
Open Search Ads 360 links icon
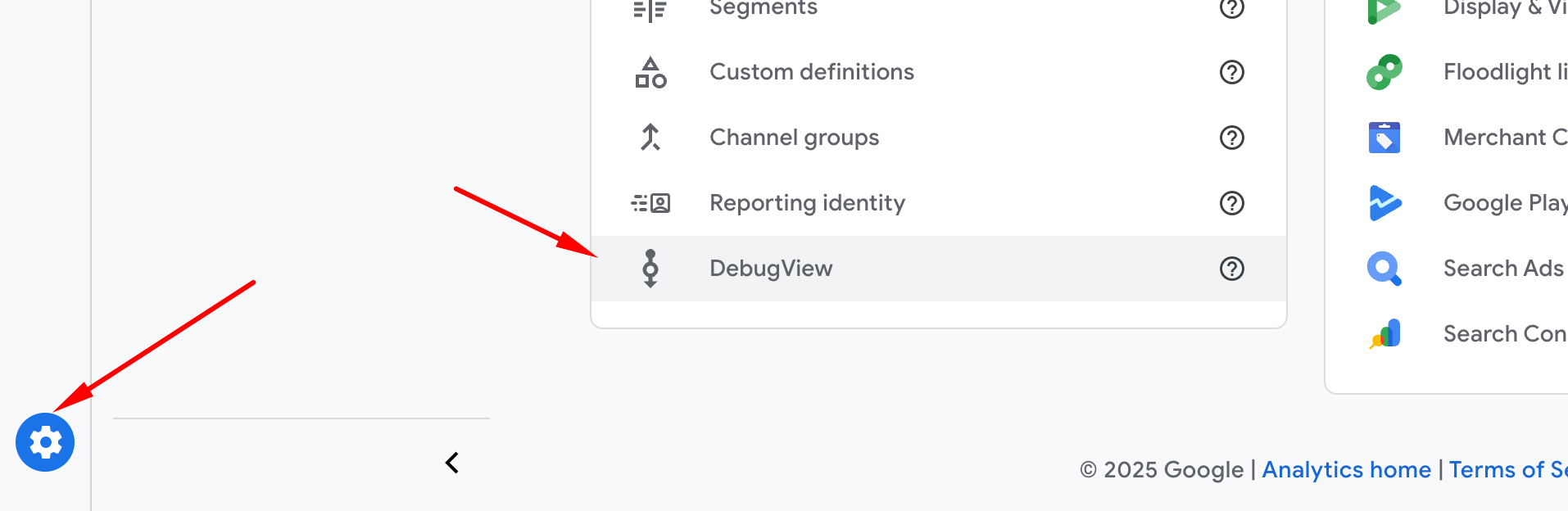[x=1384, y=269]
